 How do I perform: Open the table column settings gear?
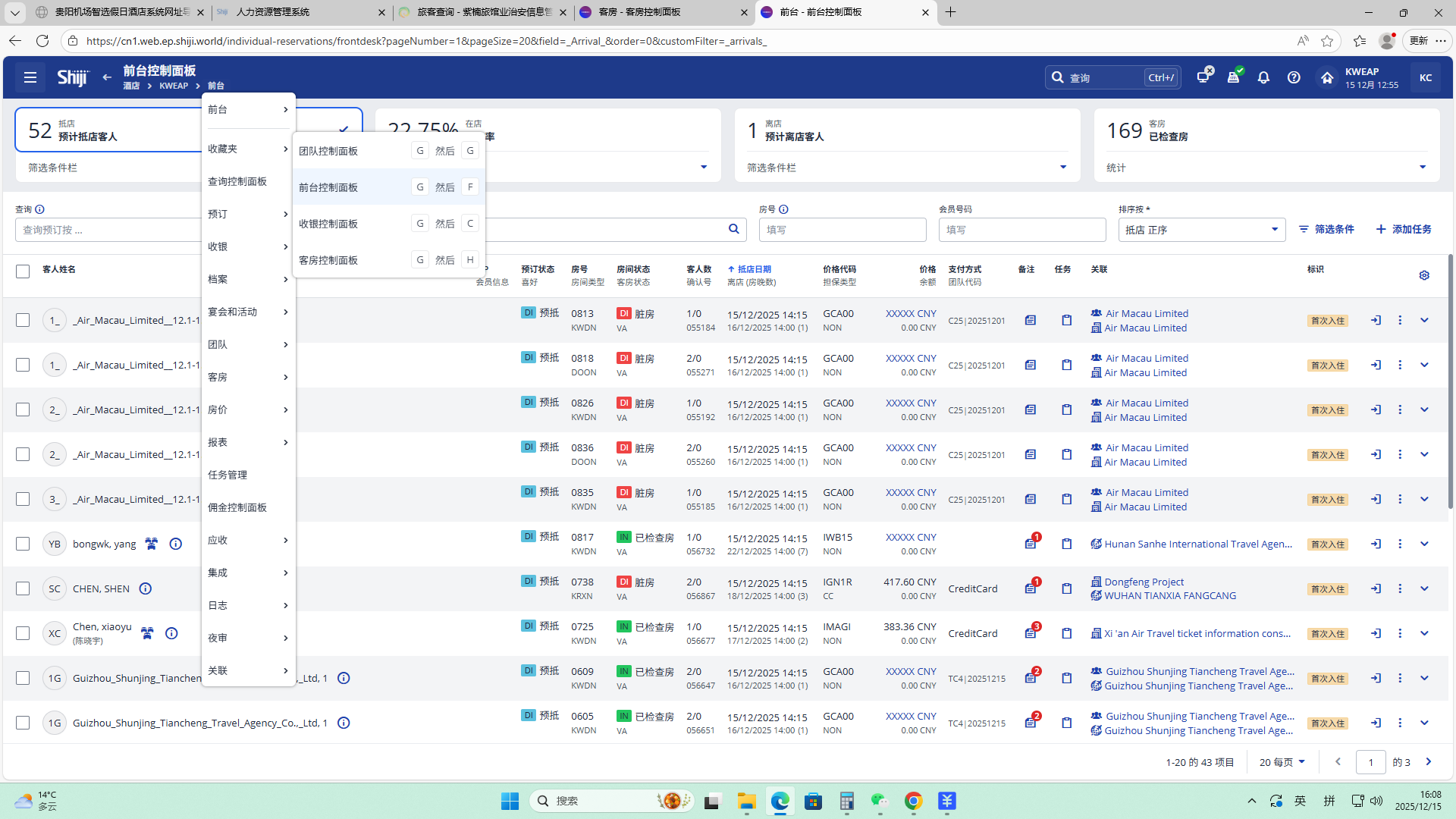[x=1424, y=275]
